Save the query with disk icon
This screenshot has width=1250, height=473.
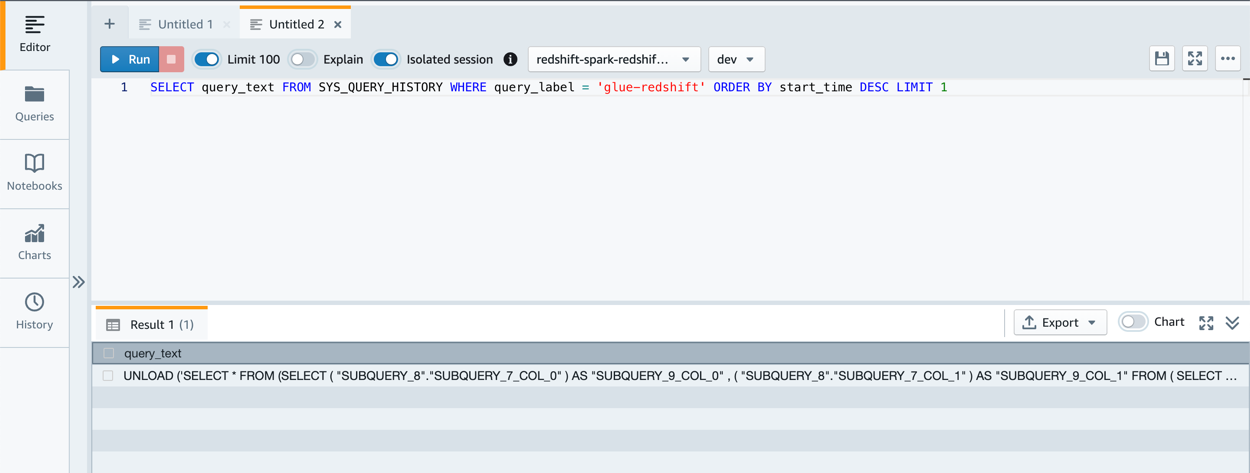pos(1162,59)
